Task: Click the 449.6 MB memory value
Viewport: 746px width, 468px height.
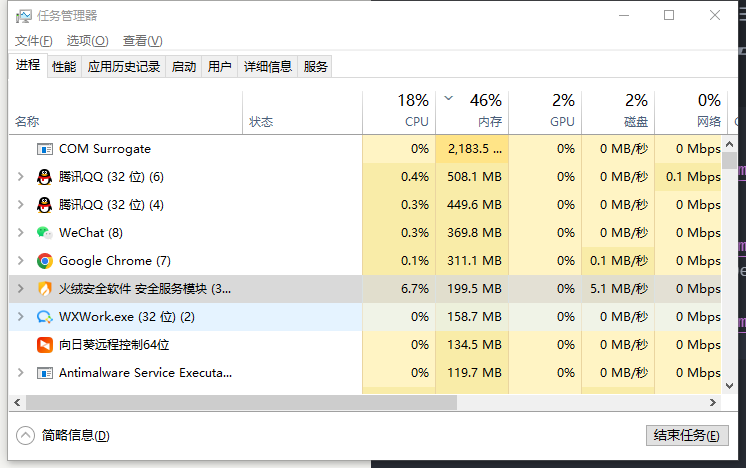Action: point(474,205)
